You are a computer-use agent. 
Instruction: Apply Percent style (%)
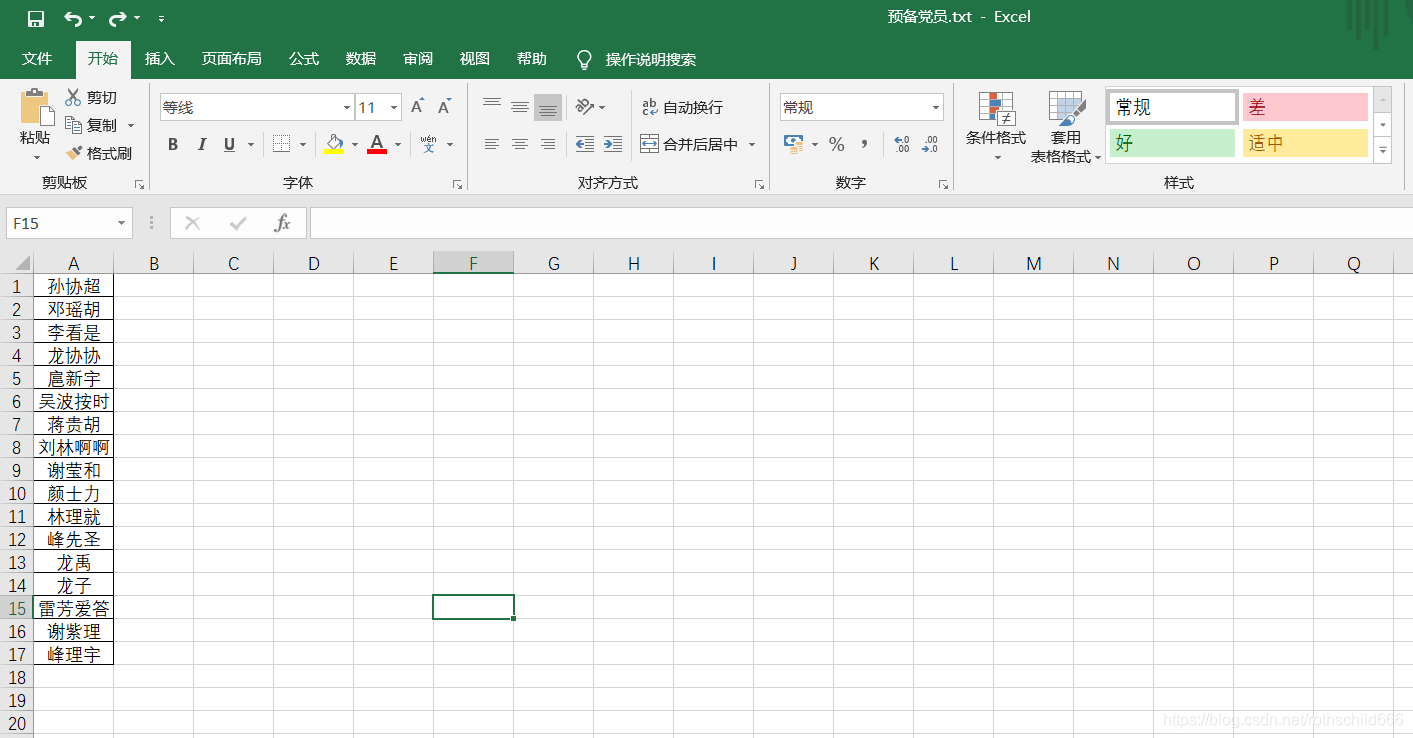tap(836, 144)
